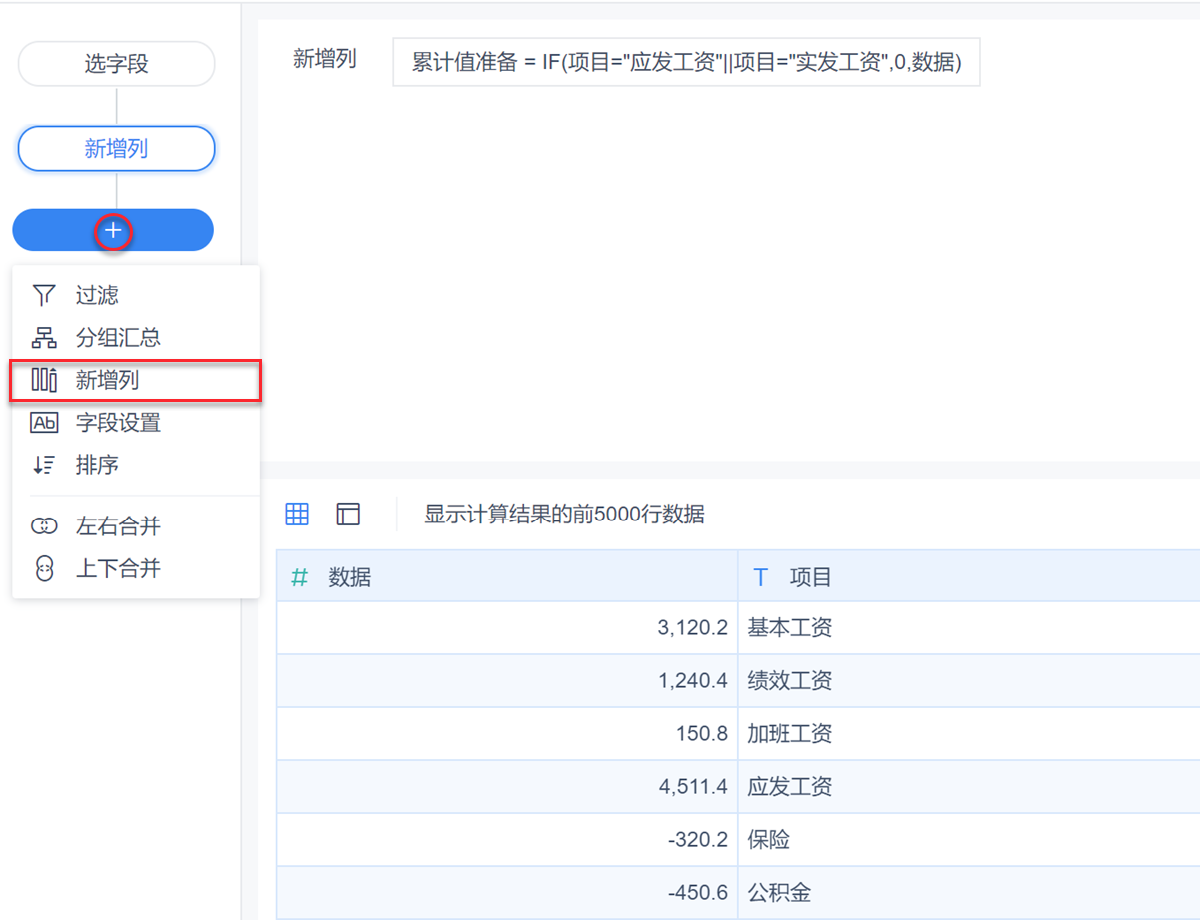Select the filter funnel icon
The image size is (1200, 920).
44,295
